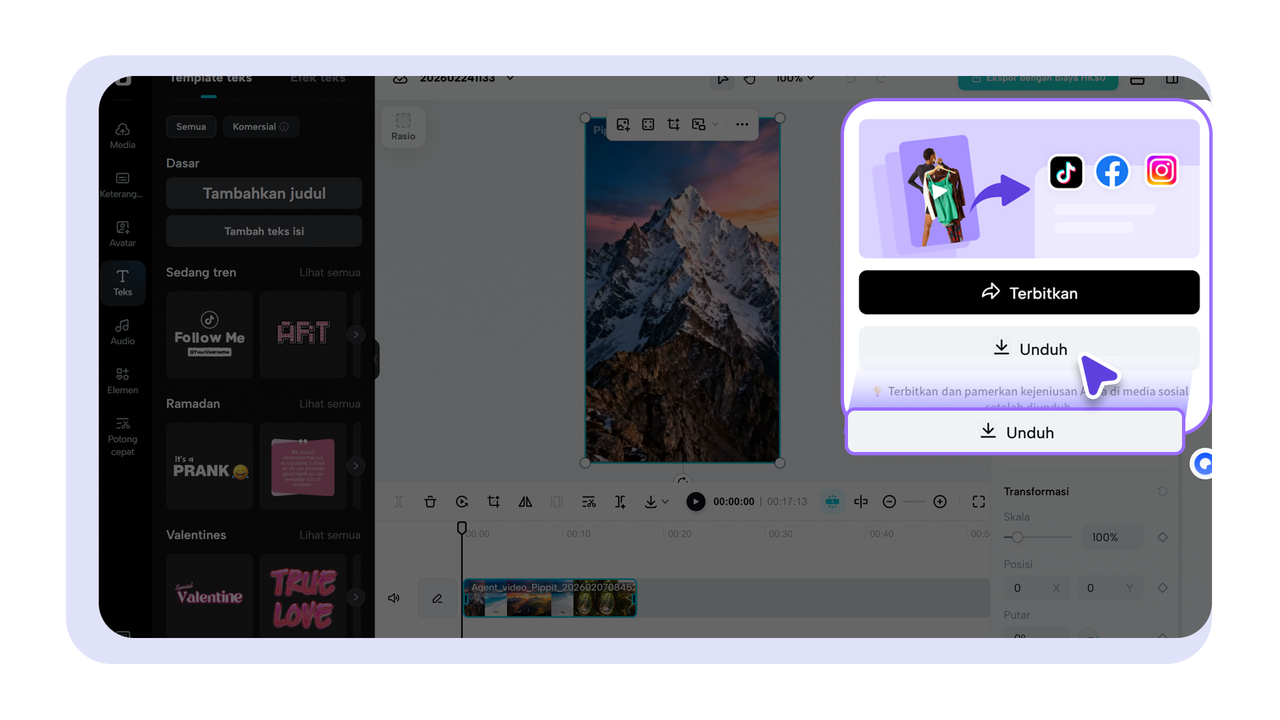Viewport: 1280px width, 720px height.
Task: Click the timeline playhead marker
Action: tap(462, 527)
